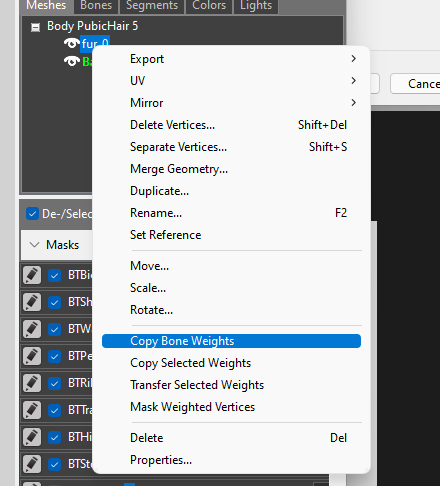Click edit pencil icon for BTBi slider
The width and height of the screenshot is (440, 486).
32,275
